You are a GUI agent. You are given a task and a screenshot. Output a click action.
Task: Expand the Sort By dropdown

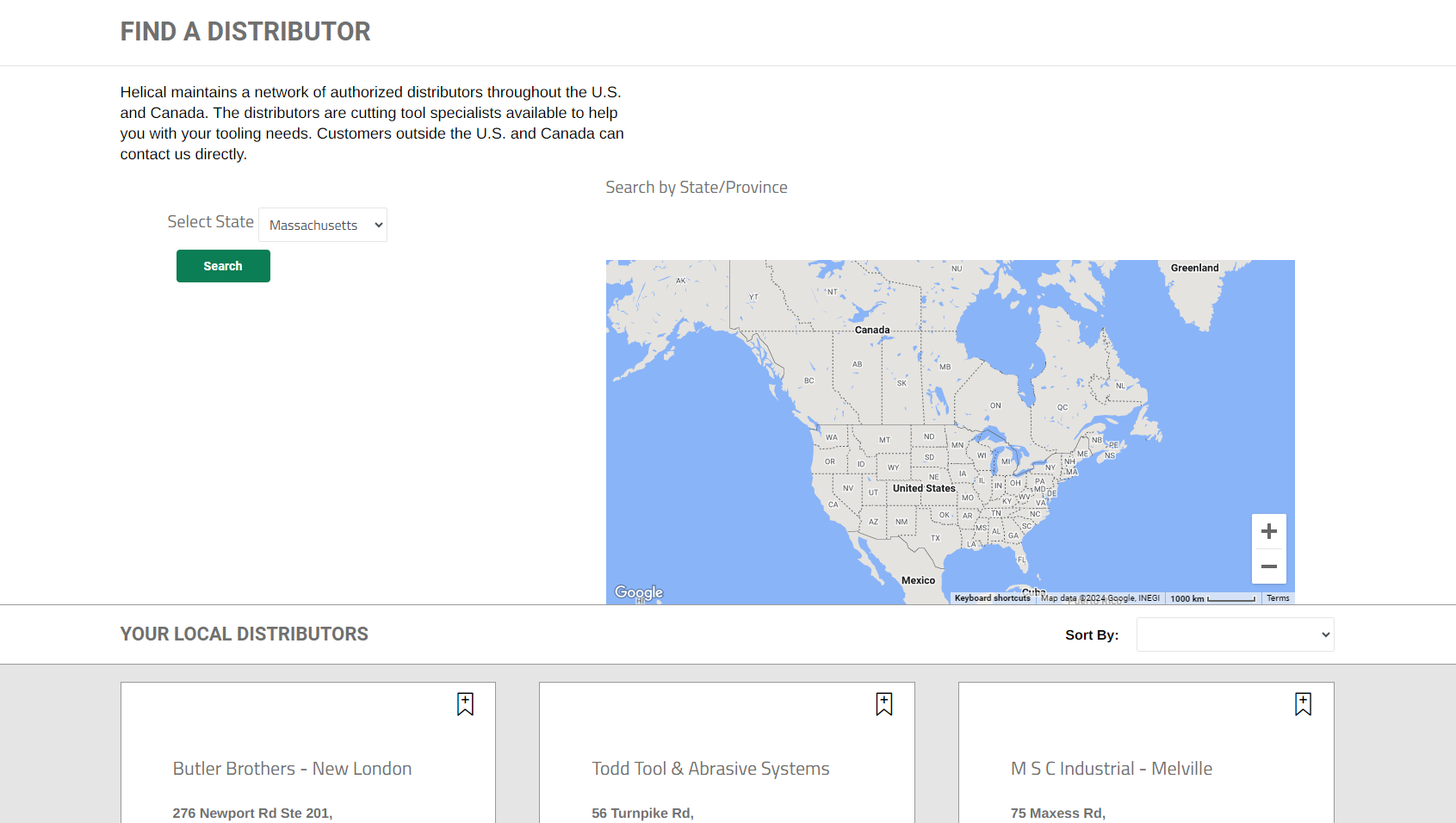point(1235,634)
